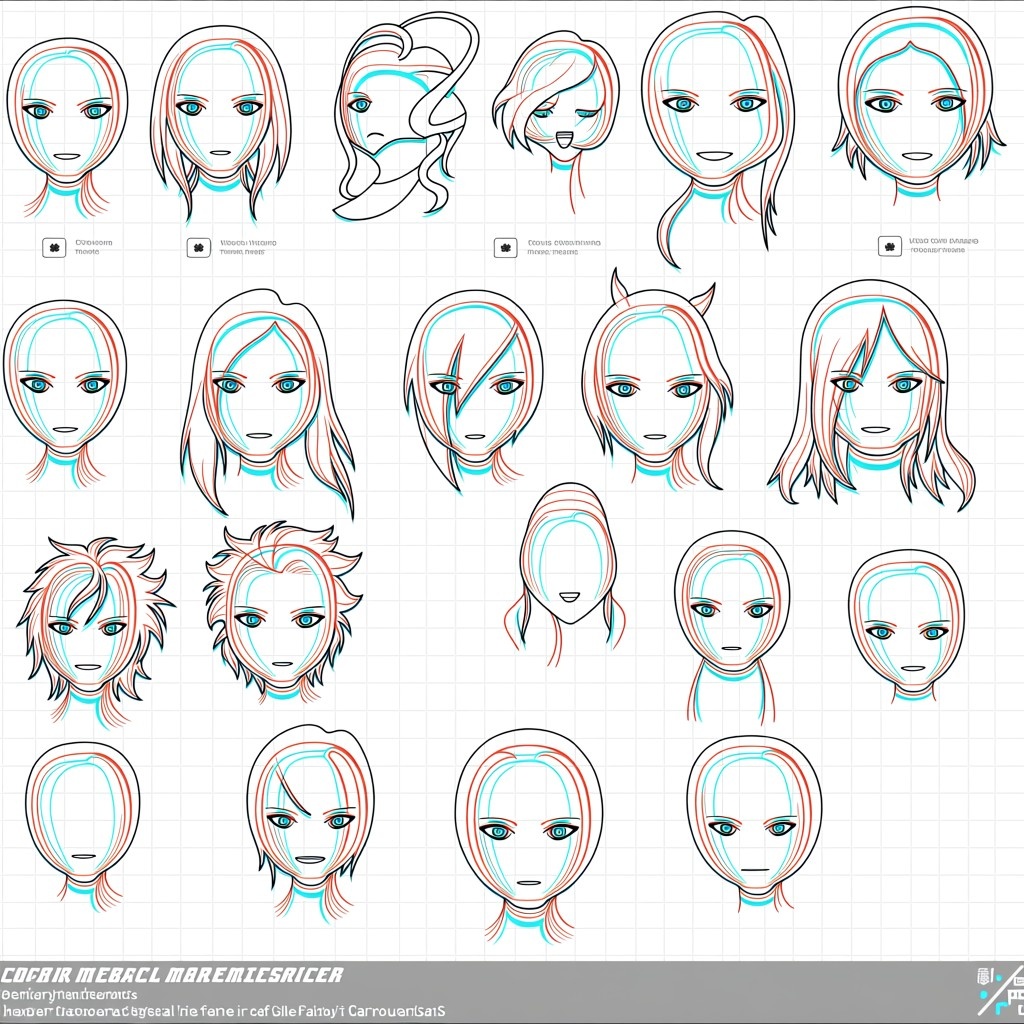Click the small icon below the tilted bob head
This screenshot has height=1024, width=1024.
506,247
